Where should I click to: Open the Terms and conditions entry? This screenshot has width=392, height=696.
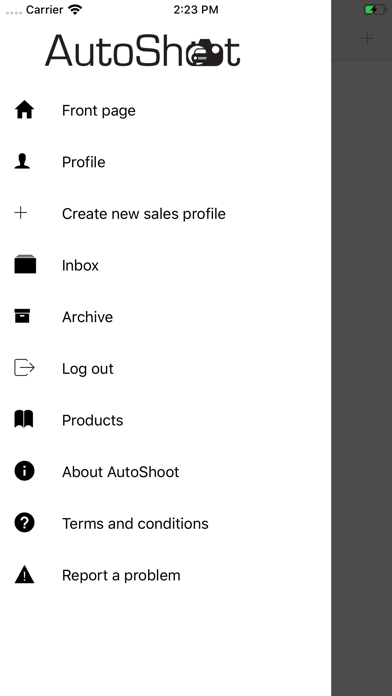click(166, 523)
